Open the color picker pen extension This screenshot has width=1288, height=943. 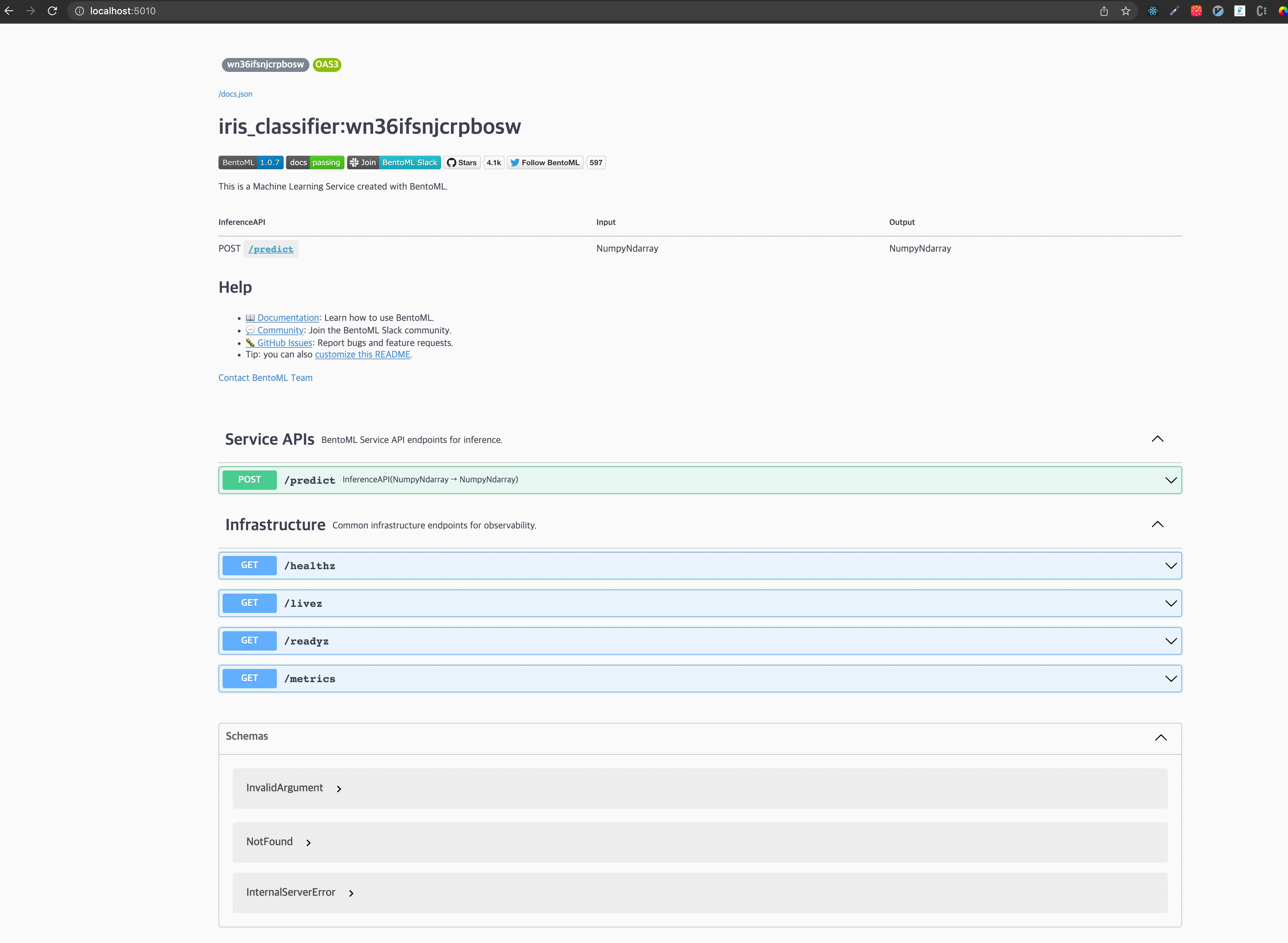pyautogui.click(x=1174, y=11)
